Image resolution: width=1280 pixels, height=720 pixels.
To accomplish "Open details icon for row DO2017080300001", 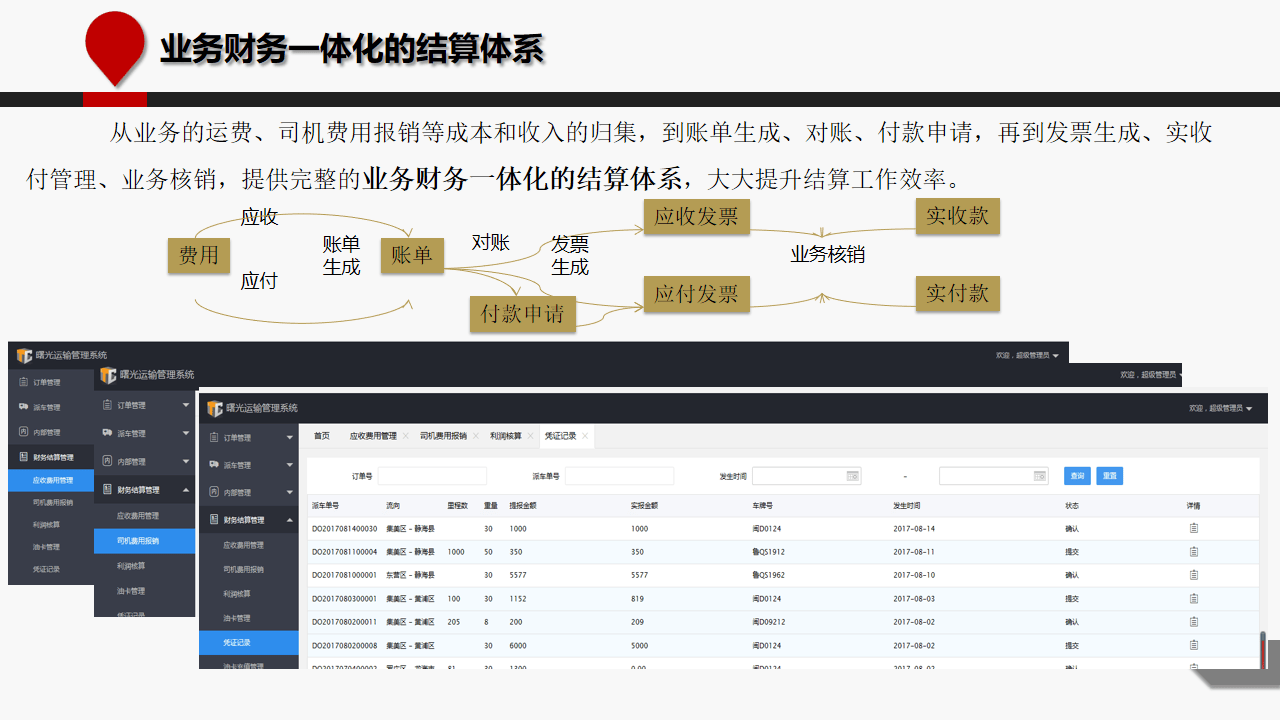I will [1194, 599].
